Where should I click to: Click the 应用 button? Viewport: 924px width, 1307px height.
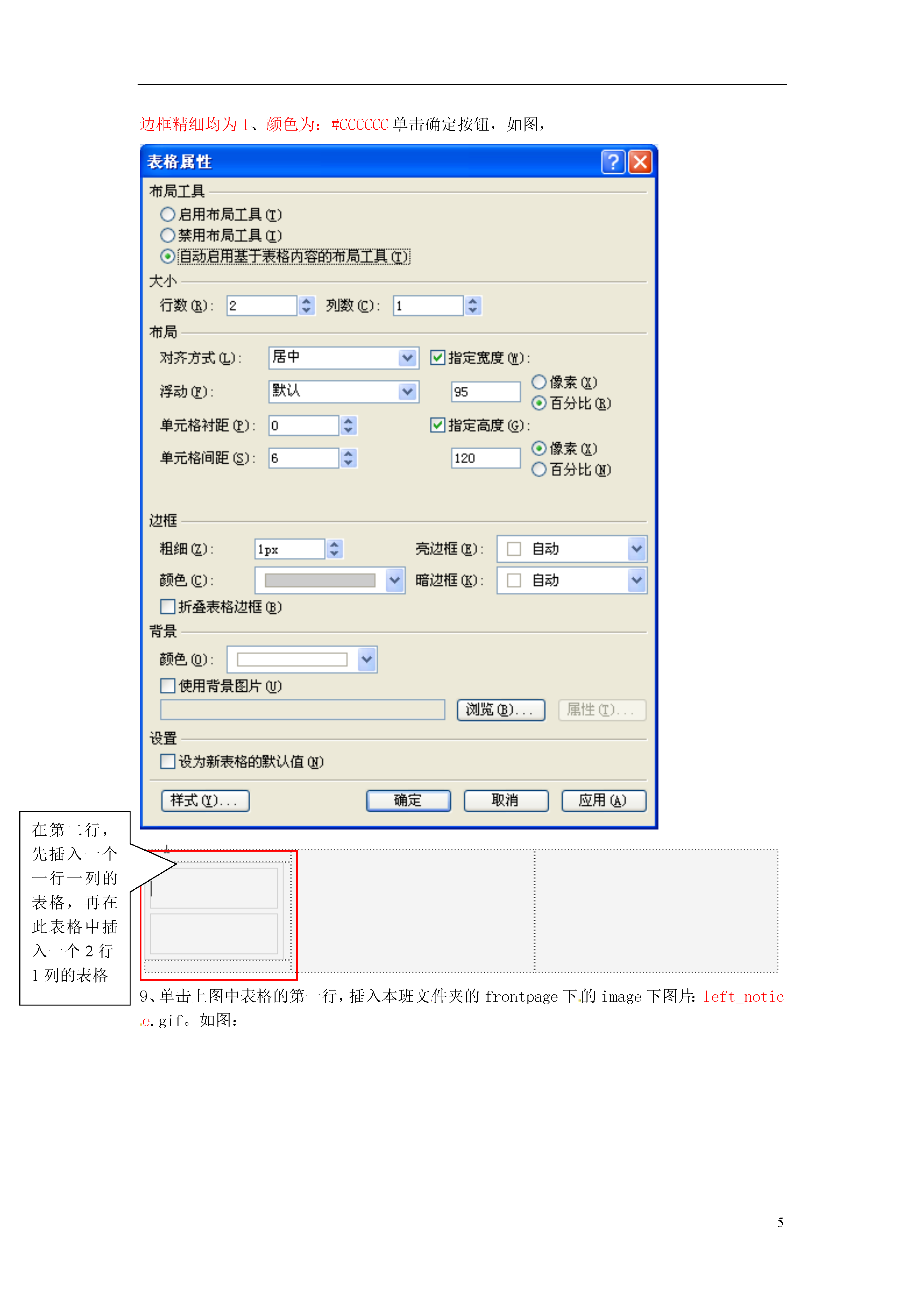tap(603, 800)
